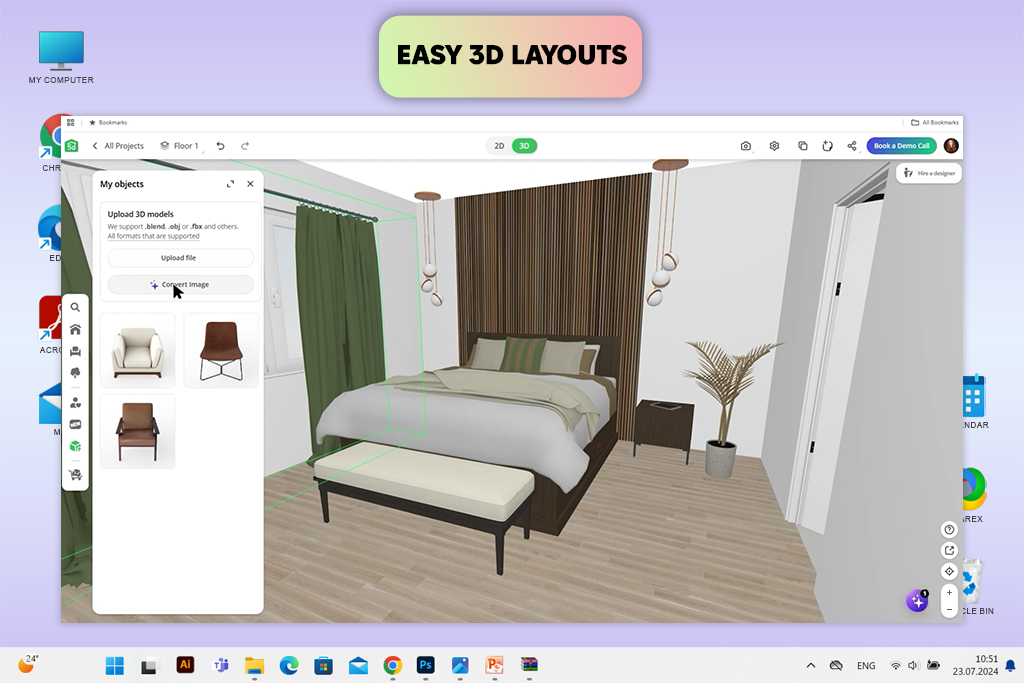
Task: Open the purple AI sparkle assistant
Action: pos(918,601)
